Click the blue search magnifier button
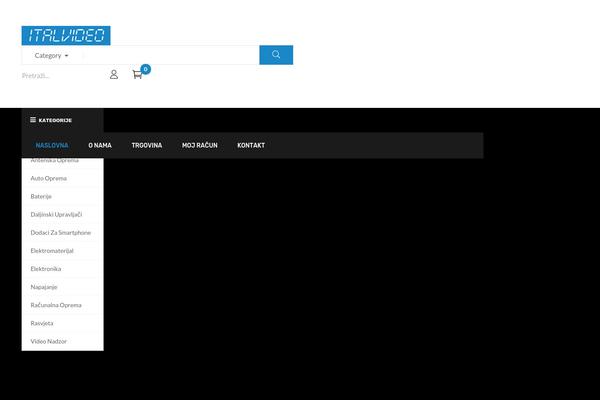Viewport: 600px width, 400px height. pos(276,55)
